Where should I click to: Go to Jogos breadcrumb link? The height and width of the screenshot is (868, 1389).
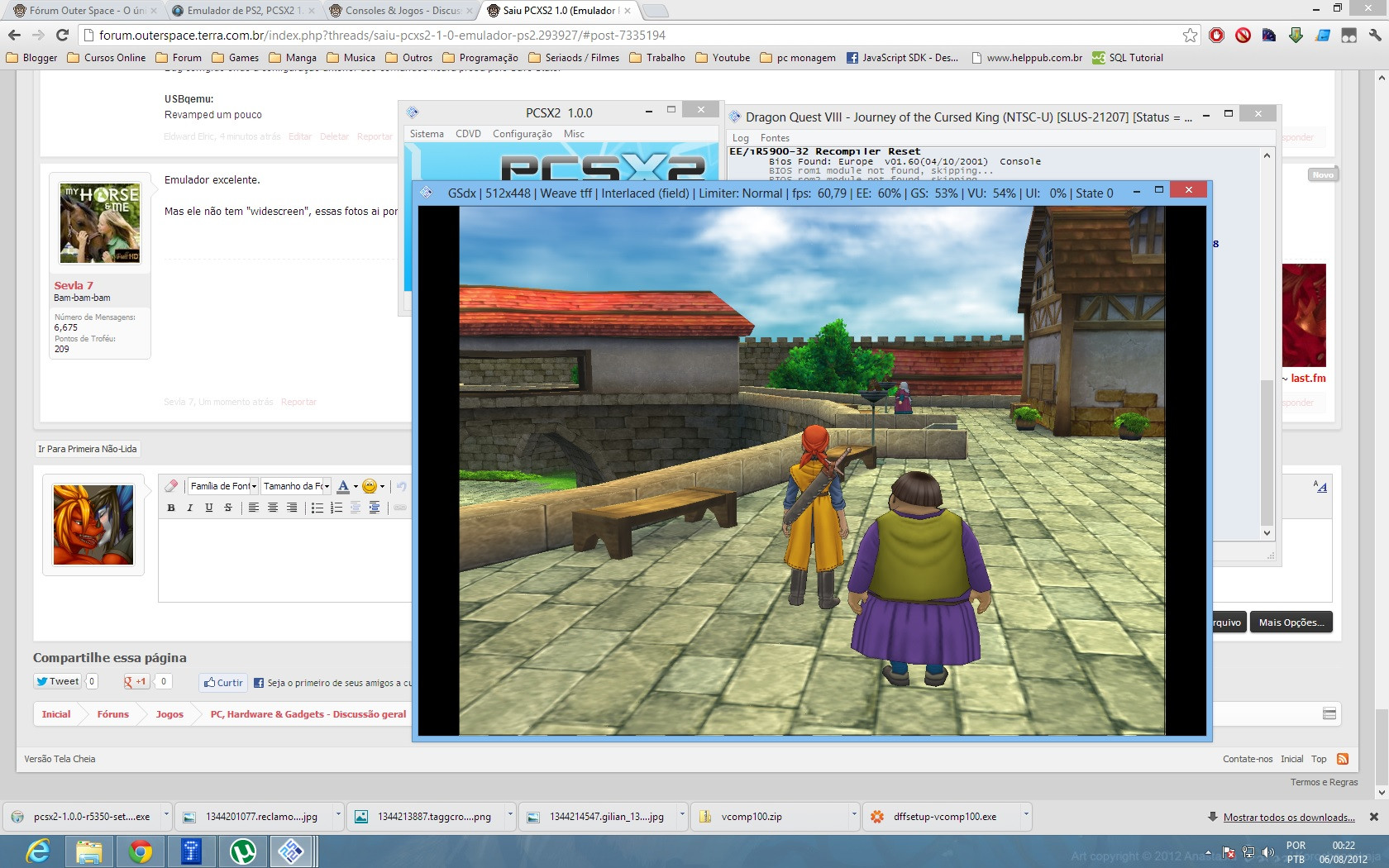(169, 714)
